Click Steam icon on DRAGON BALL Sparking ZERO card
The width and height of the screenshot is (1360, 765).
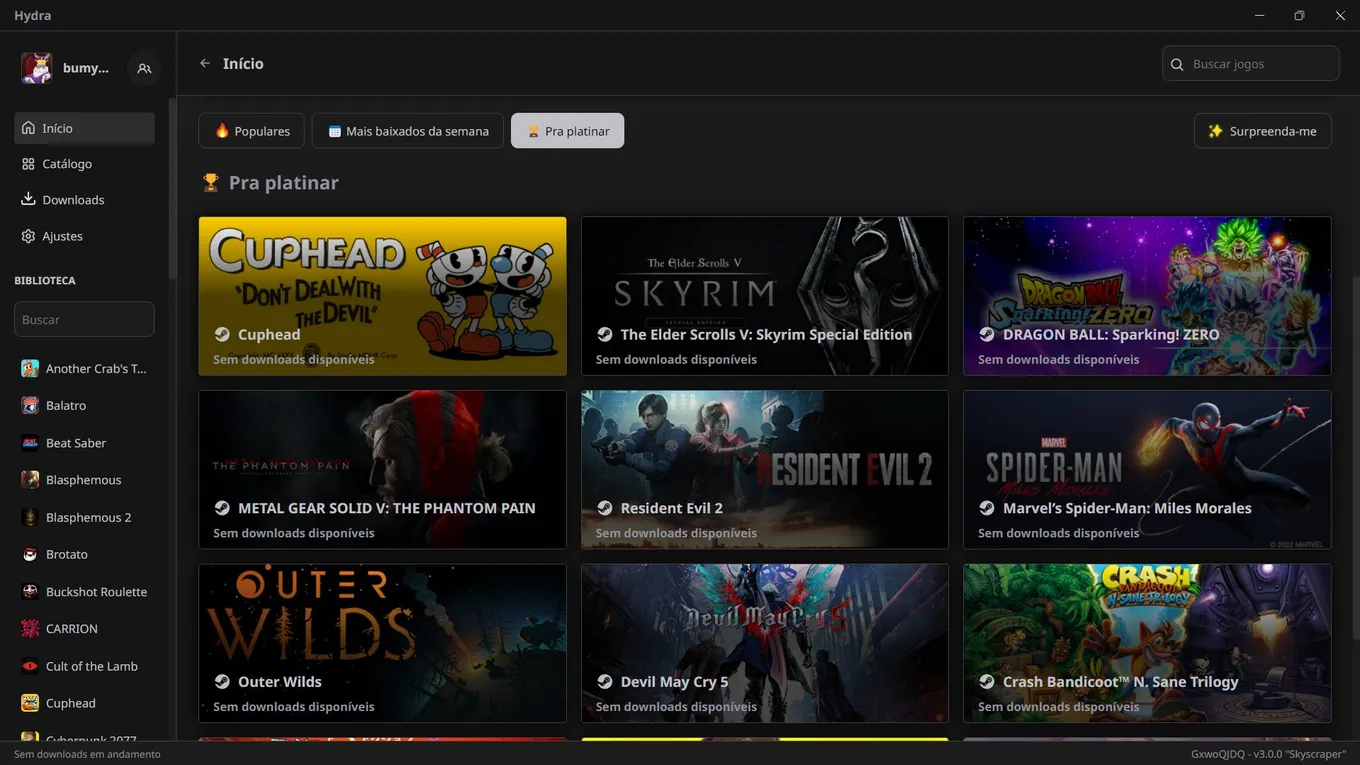point(986,334)
